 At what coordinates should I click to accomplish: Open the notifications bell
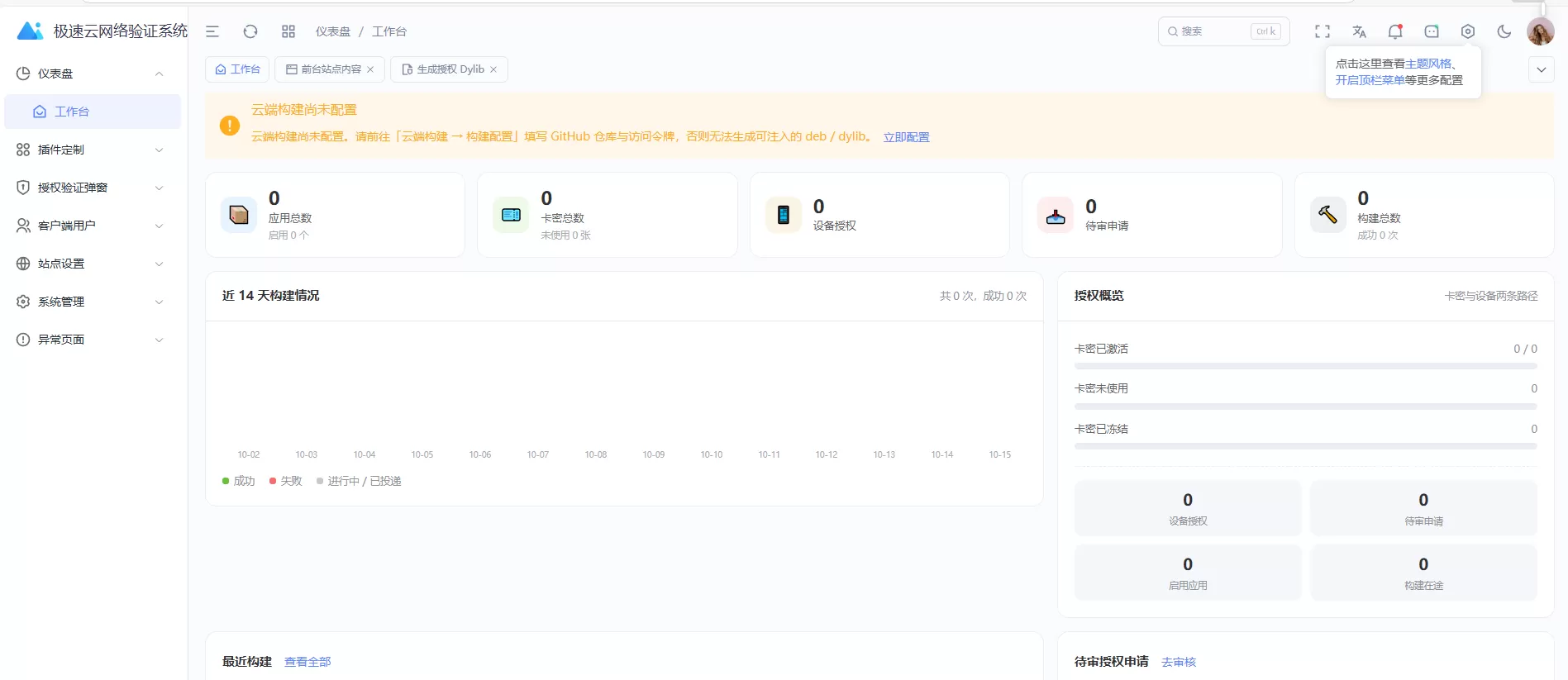(x=1395, y=31)
